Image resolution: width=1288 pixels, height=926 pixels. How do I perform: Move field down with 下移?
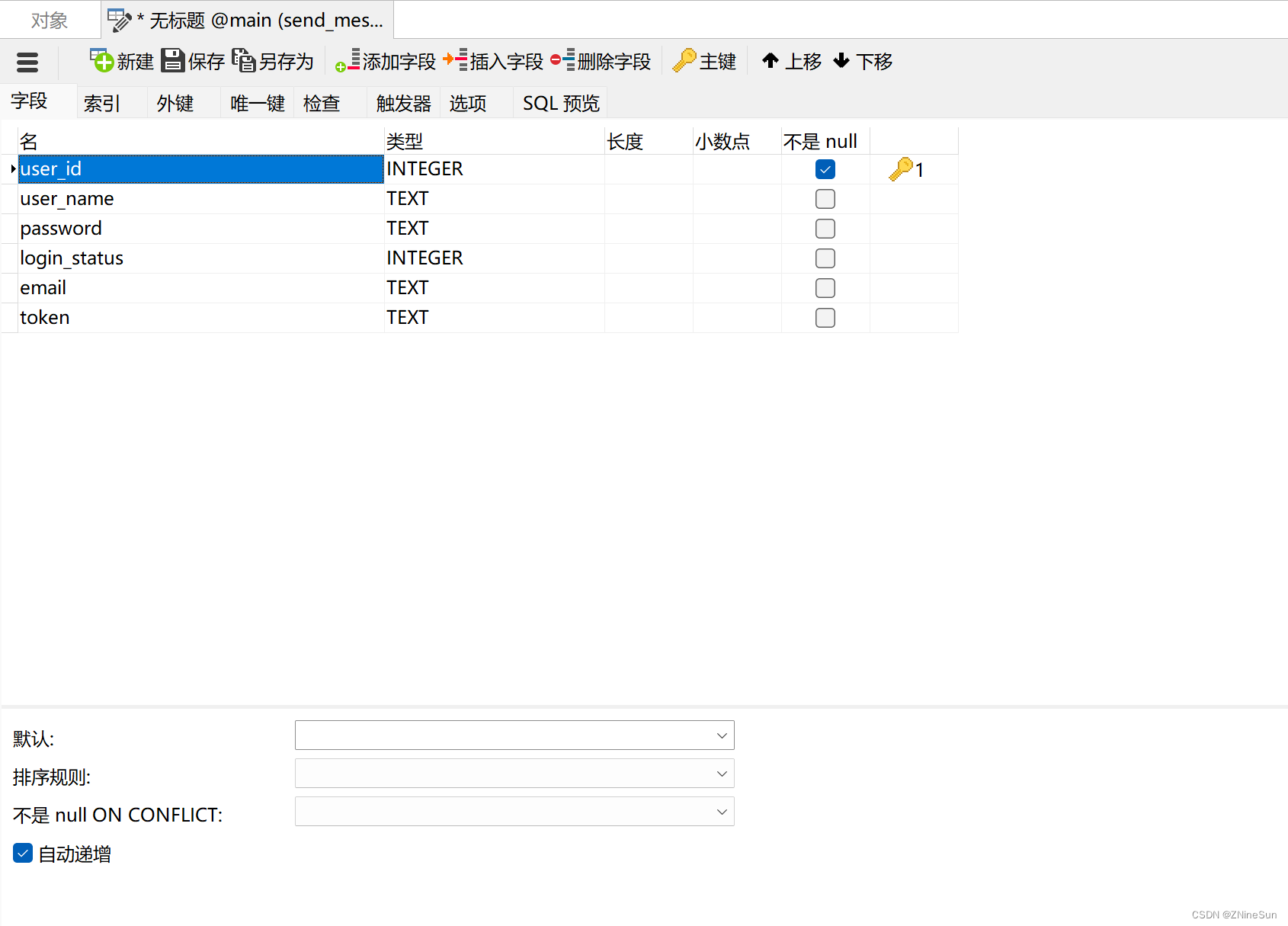(x=863, y=61)
